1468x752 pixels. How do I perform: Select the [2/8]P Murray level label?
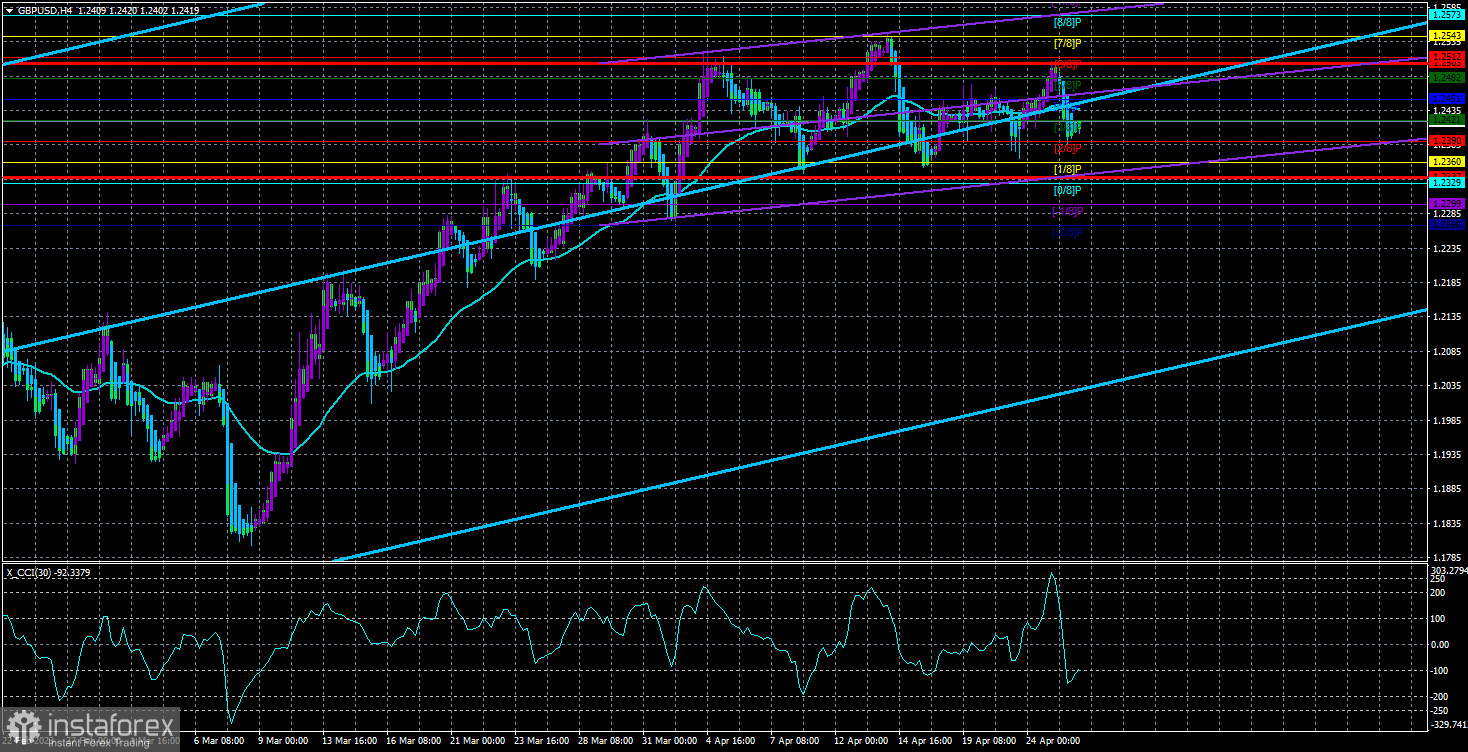point(1068,148)
